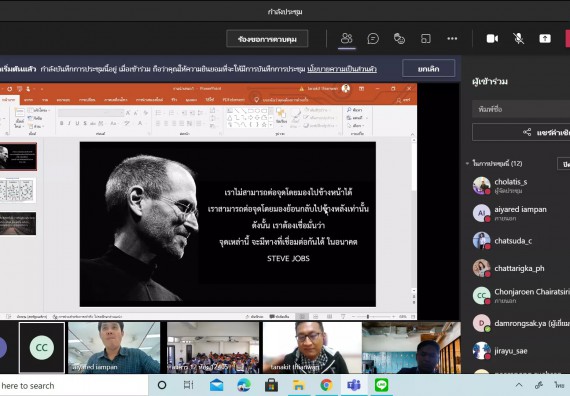Click Share button in PowerPoint ribbon
This screenshot has width=570, height=396.
404,100
